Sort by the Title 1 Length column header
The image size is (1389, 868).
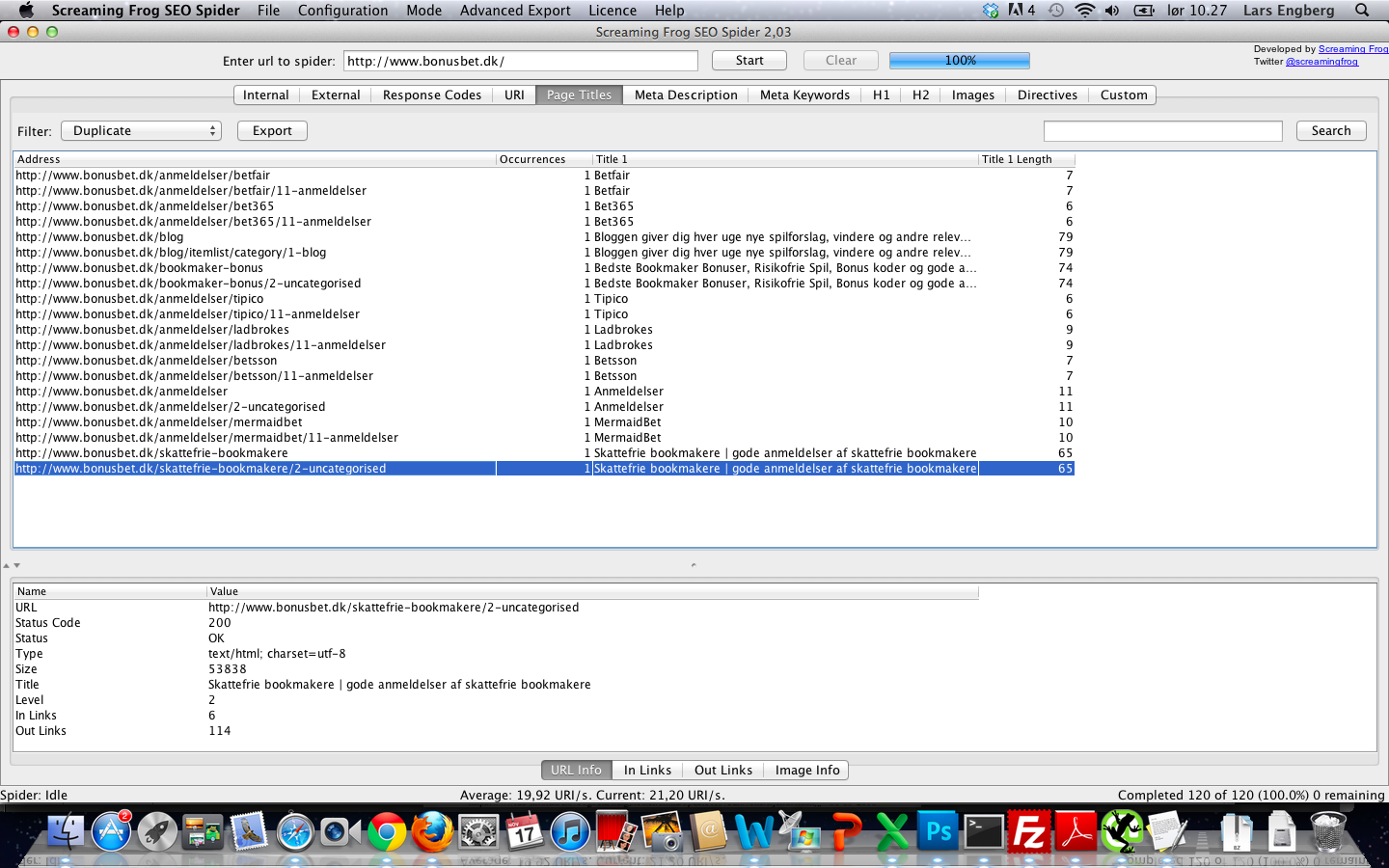(x=1026, y=159)
